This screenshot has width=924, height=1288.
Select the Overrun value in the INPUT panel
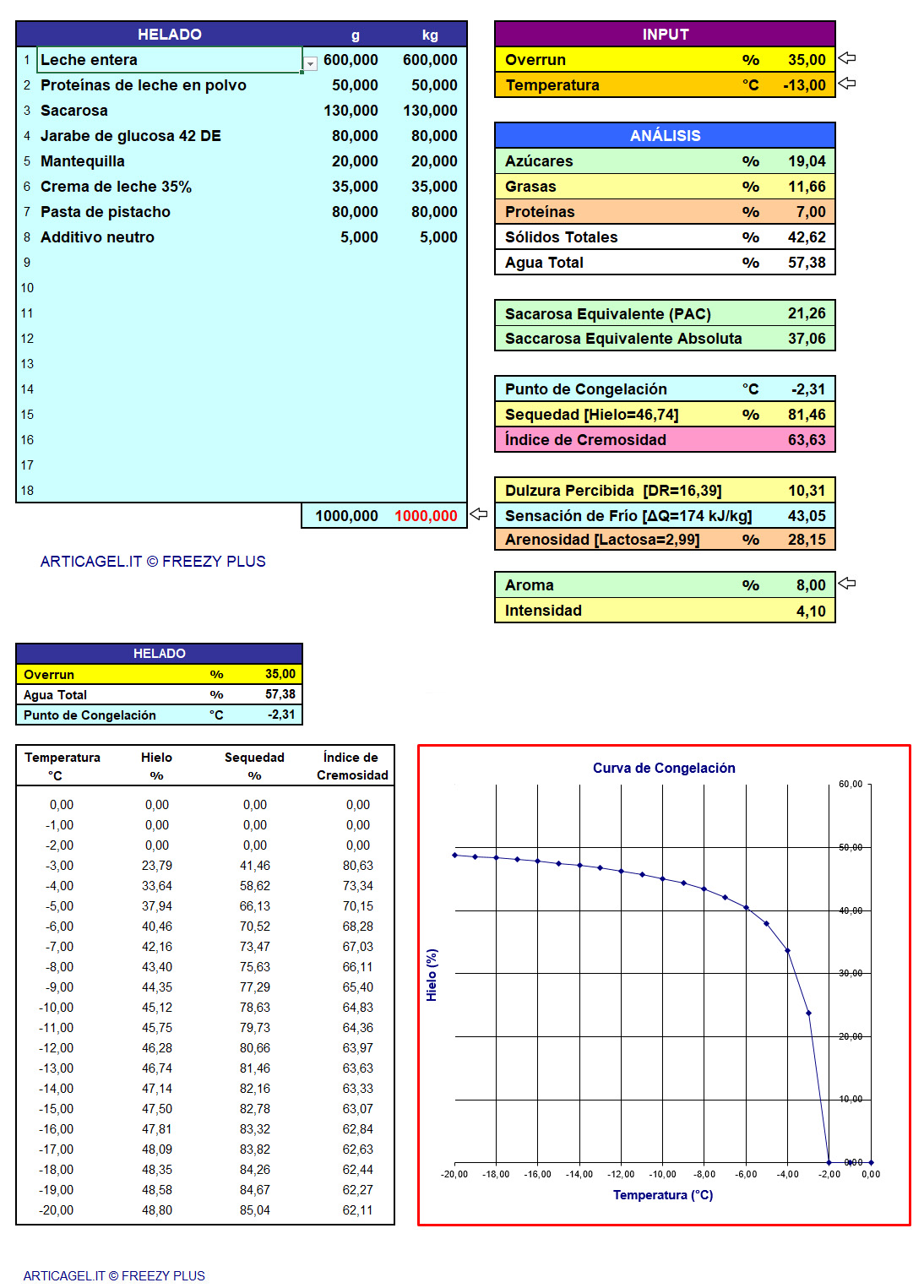coord(807,60)
